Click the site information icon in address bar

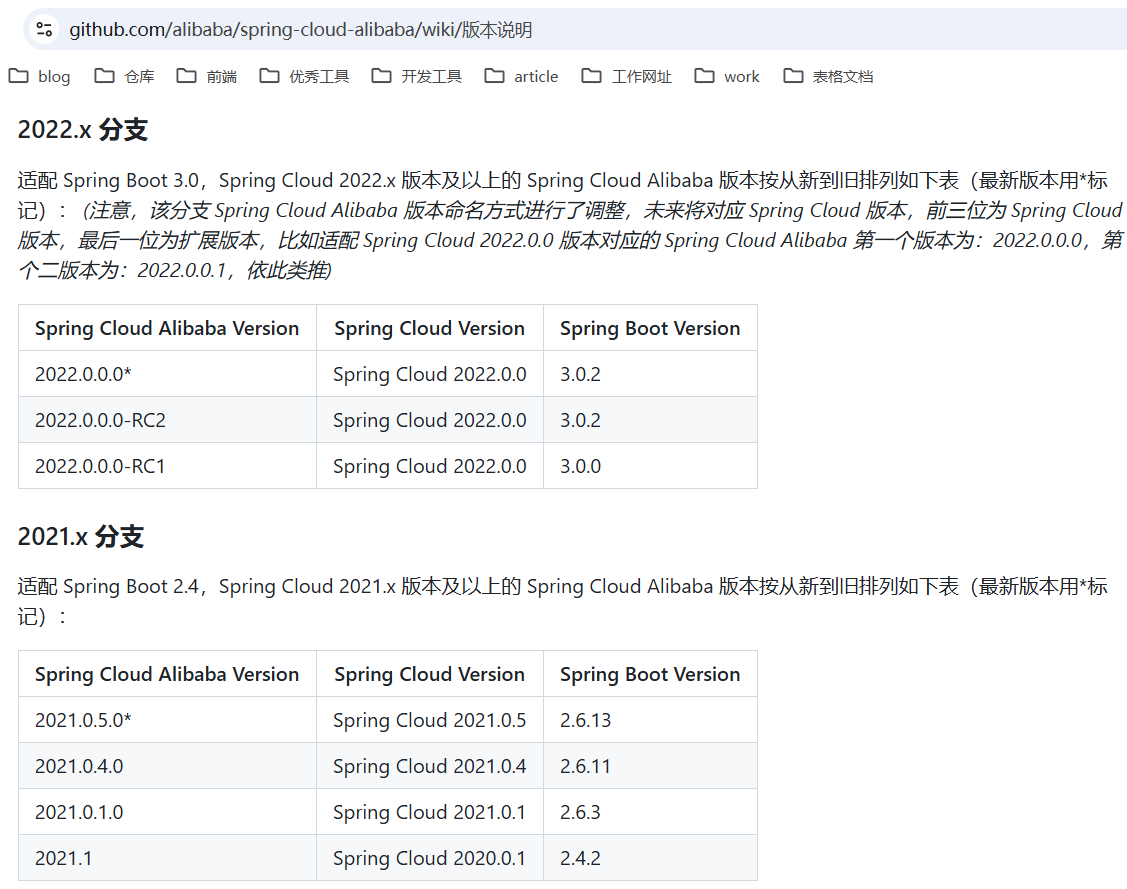click(44, 29)
